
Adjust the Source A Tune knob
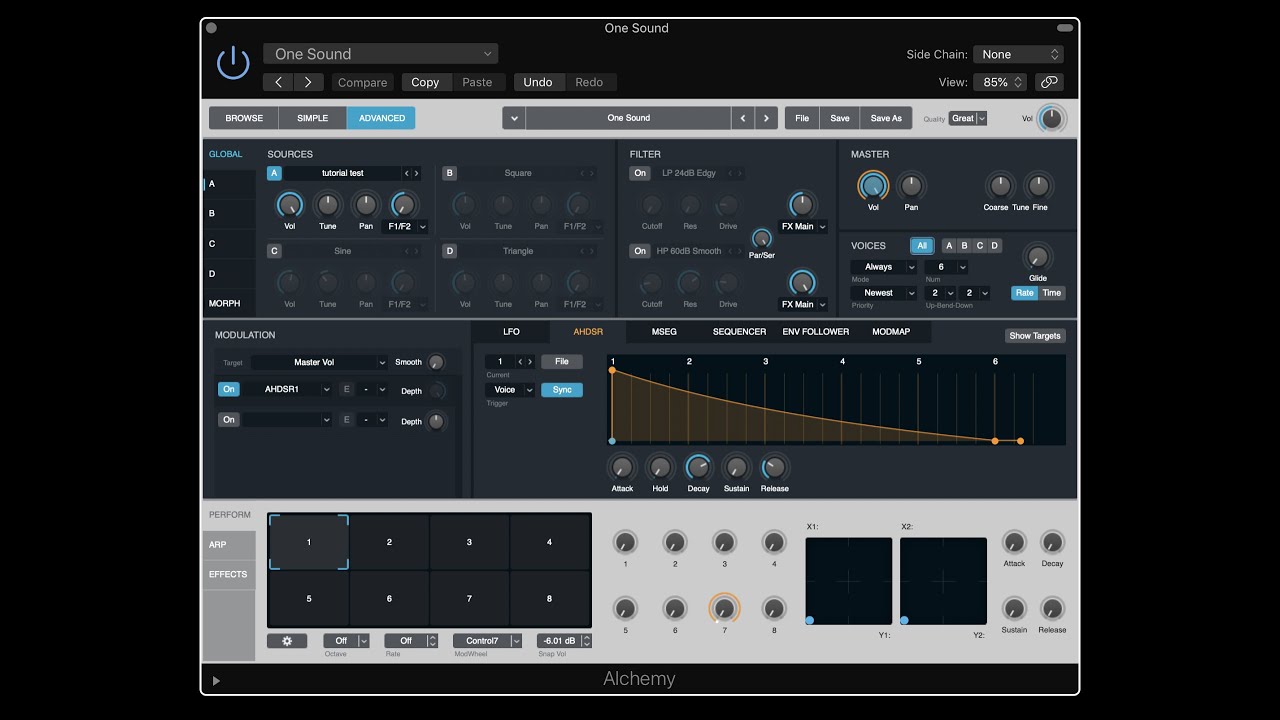coord(327,205)
